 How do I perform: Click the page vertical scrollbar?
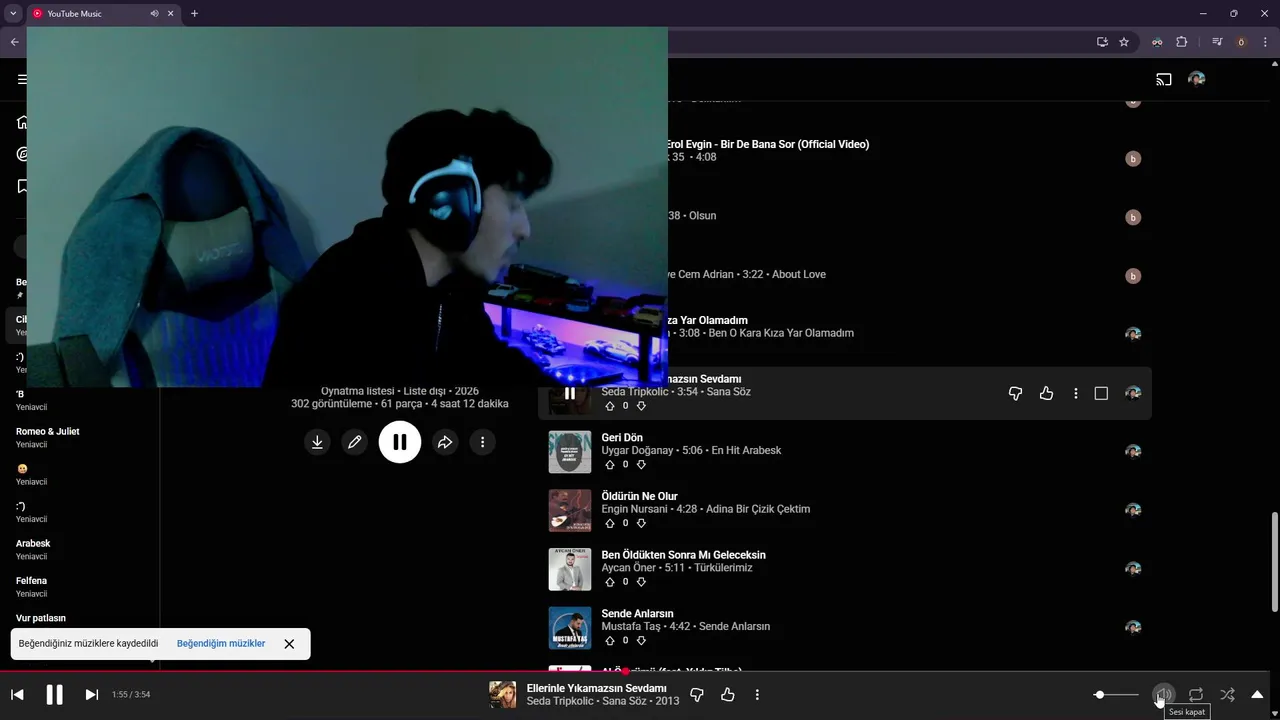[1274, 560]
